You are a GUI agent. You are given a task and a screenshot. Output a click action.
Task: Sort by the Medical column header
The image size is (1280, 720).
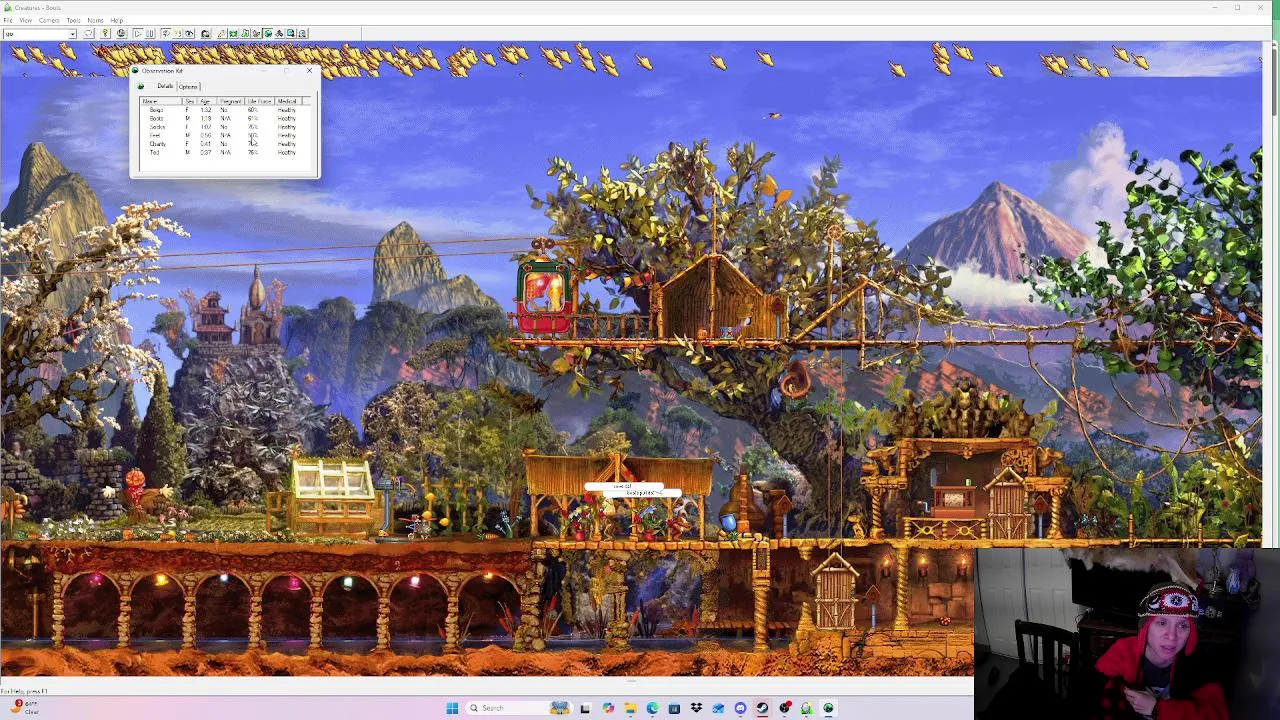tap(288, 101)
